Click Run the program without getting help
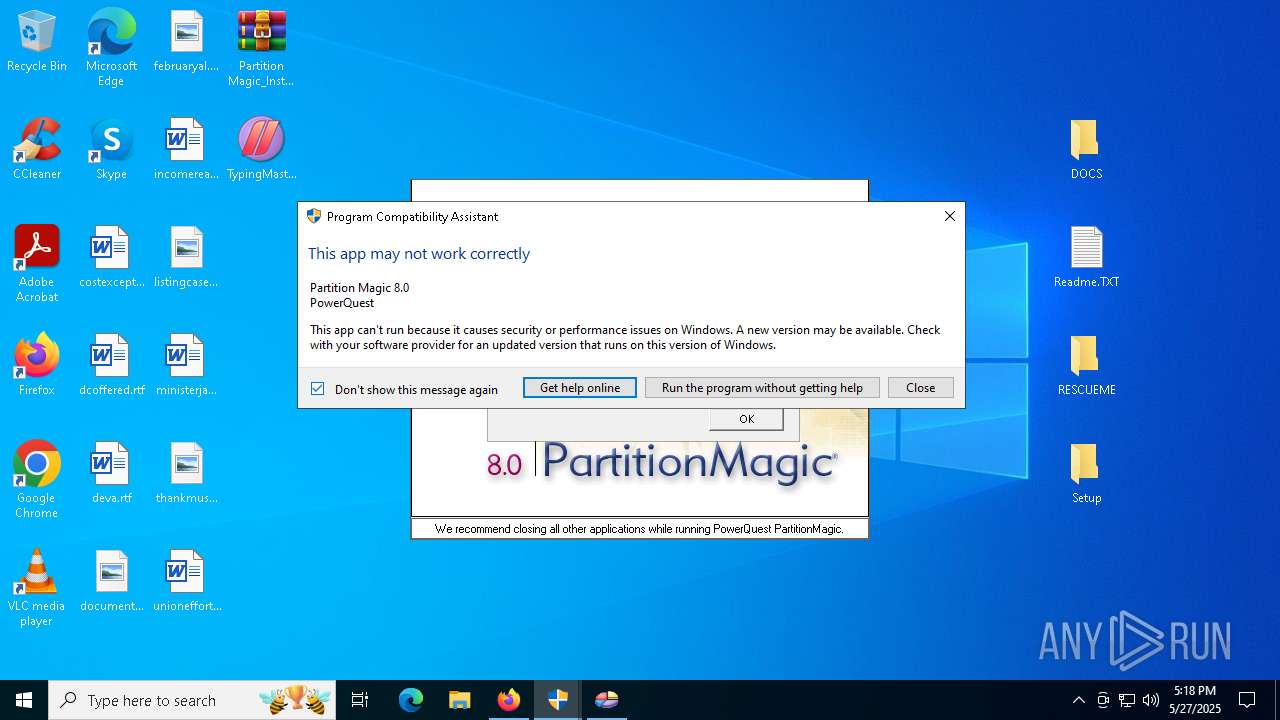The image size is (1280, 720). [x=762, y=388]
